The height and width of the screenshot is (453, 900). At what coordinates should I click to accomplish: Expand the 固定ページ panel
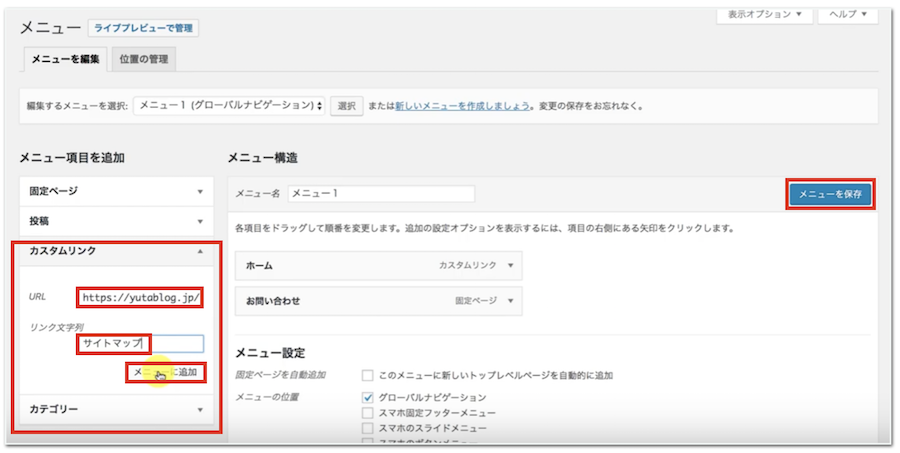click(x=199, y=191)
